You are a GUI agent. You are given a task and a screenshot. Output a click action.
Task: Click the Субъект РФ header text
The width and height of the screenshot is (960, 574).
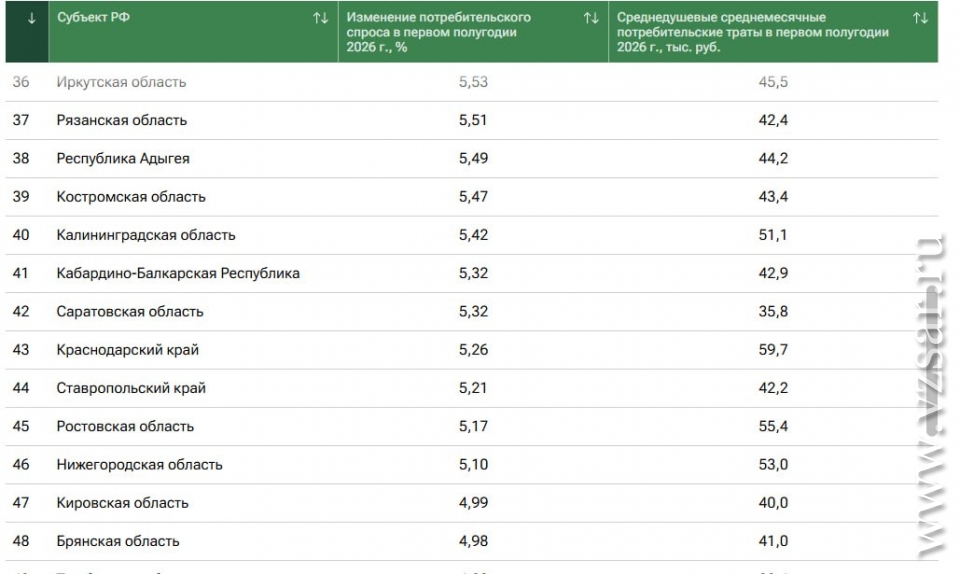(x=94, y=18)
